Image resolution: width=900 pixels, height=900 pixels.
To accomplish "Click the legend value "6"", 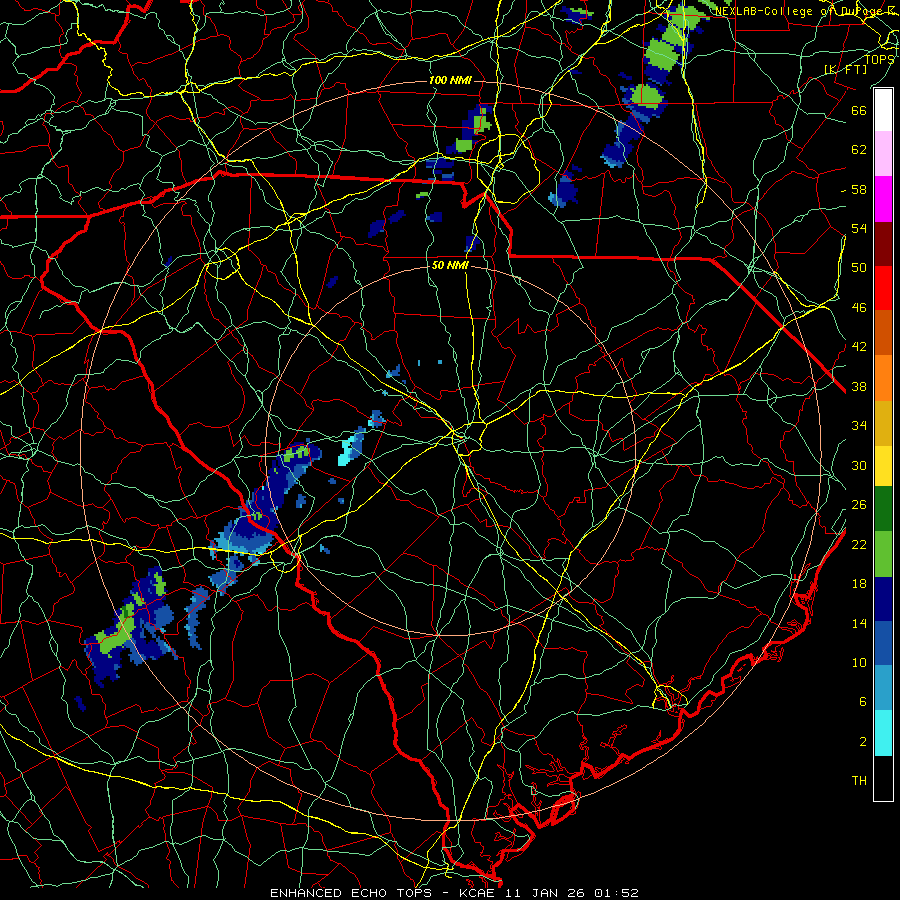I will coord(863,702).
